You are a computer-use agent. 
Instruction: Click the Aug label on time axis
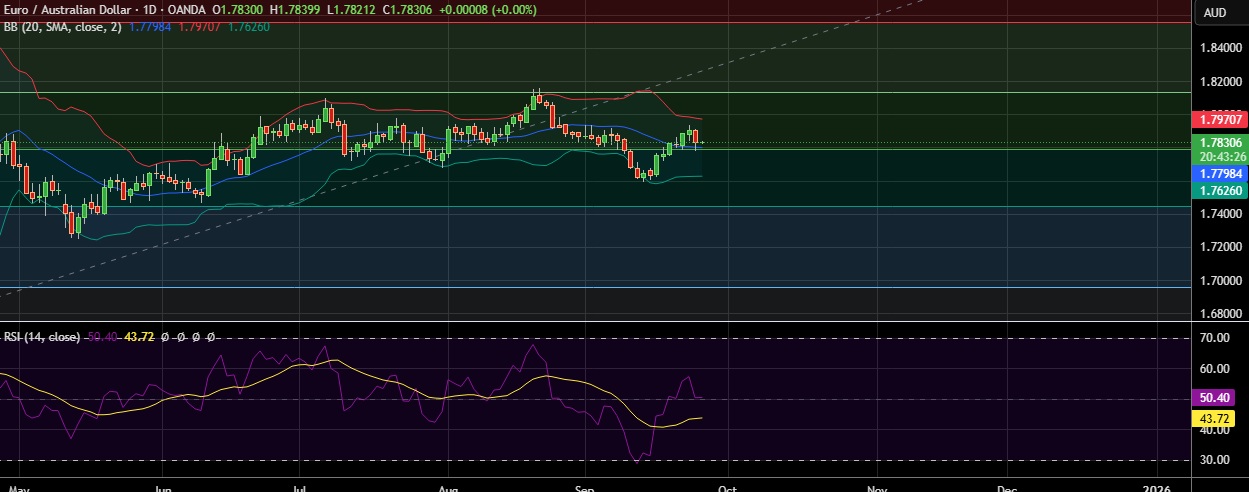point(449,489)
